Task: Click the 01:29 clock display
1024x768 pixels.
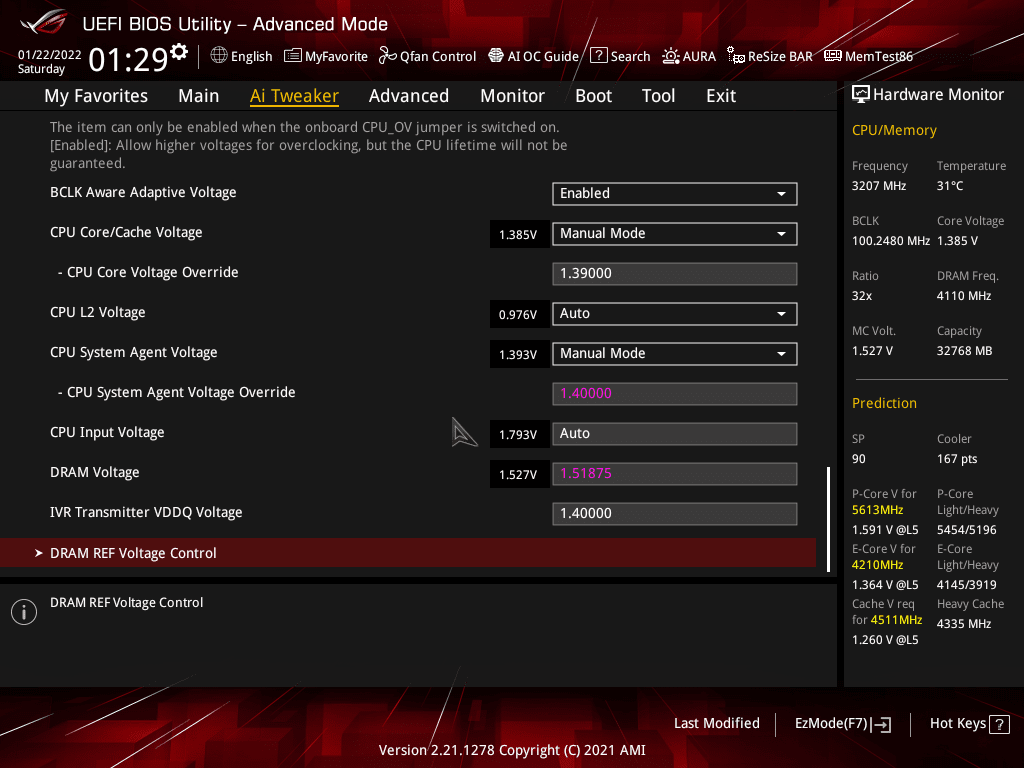Action: click(x=129, y=59)
